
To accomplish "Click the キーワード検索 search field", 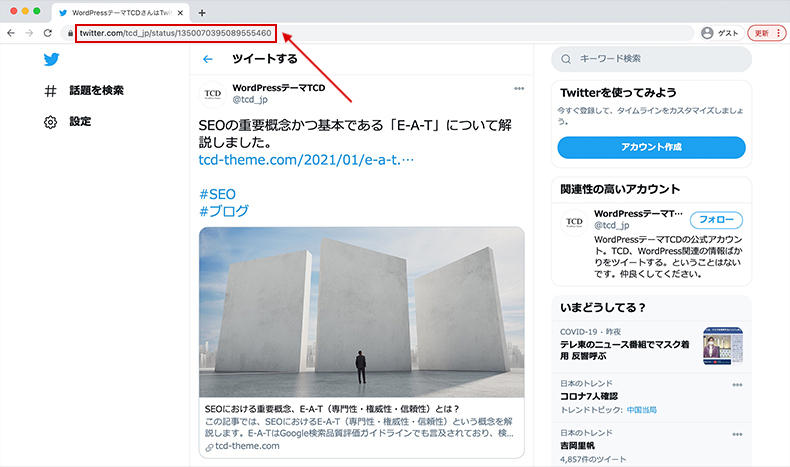I will pyautogui.click(x=651, y=59).
